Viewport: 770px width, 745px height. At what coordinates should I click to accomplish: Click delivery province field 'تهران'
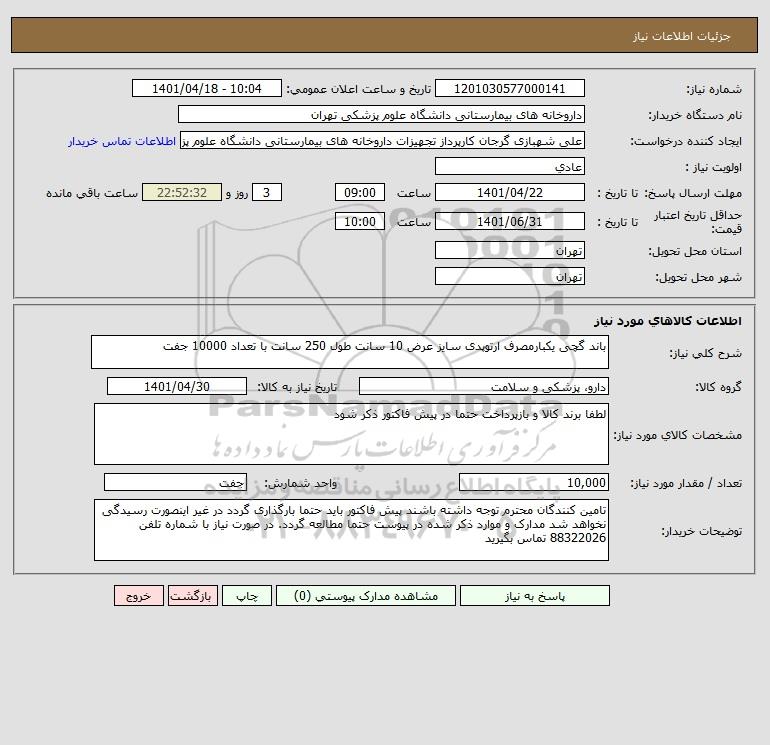(510, 250)
